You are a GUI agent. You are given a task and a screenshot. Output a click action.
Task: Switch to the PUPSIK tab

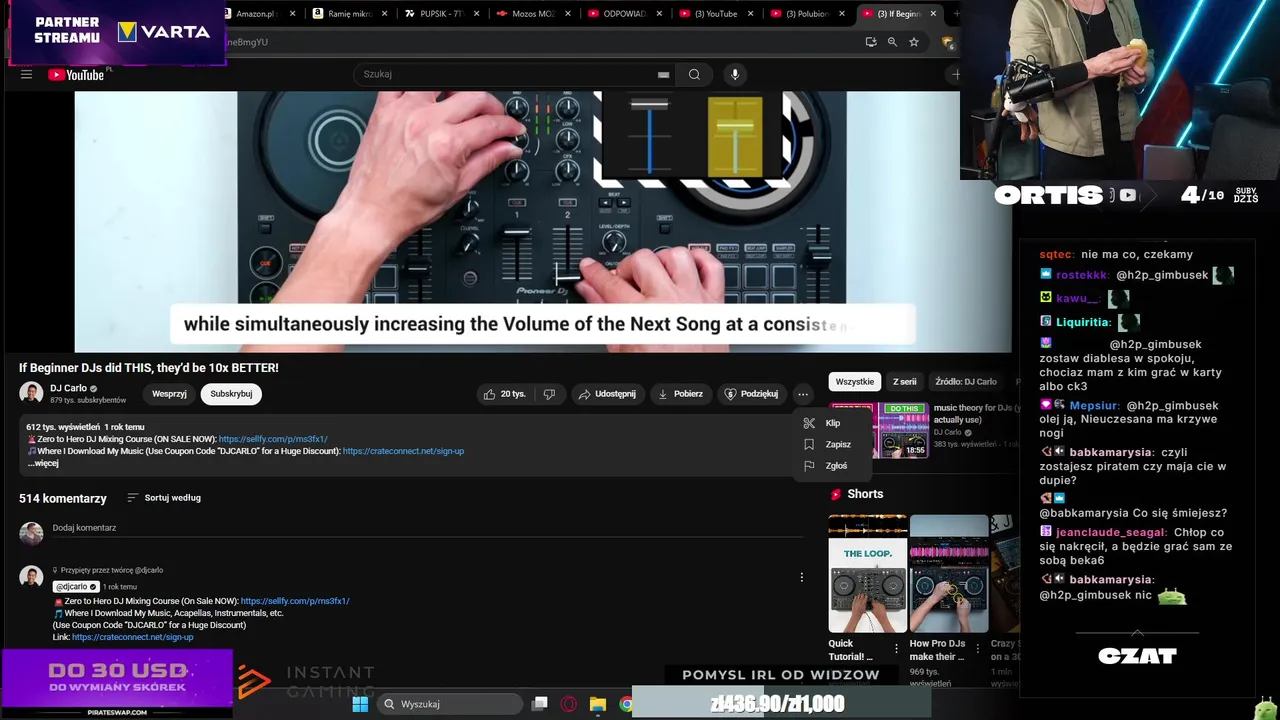[440, 14]
